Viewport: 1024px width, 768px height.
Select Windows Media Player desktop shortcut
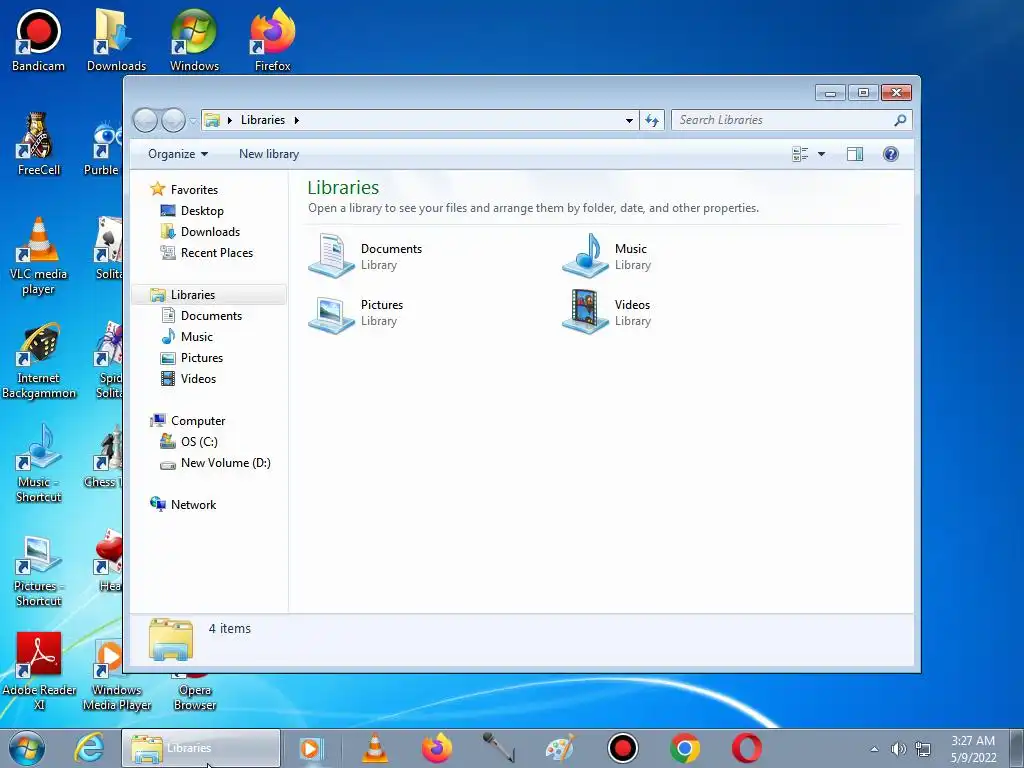116,675
